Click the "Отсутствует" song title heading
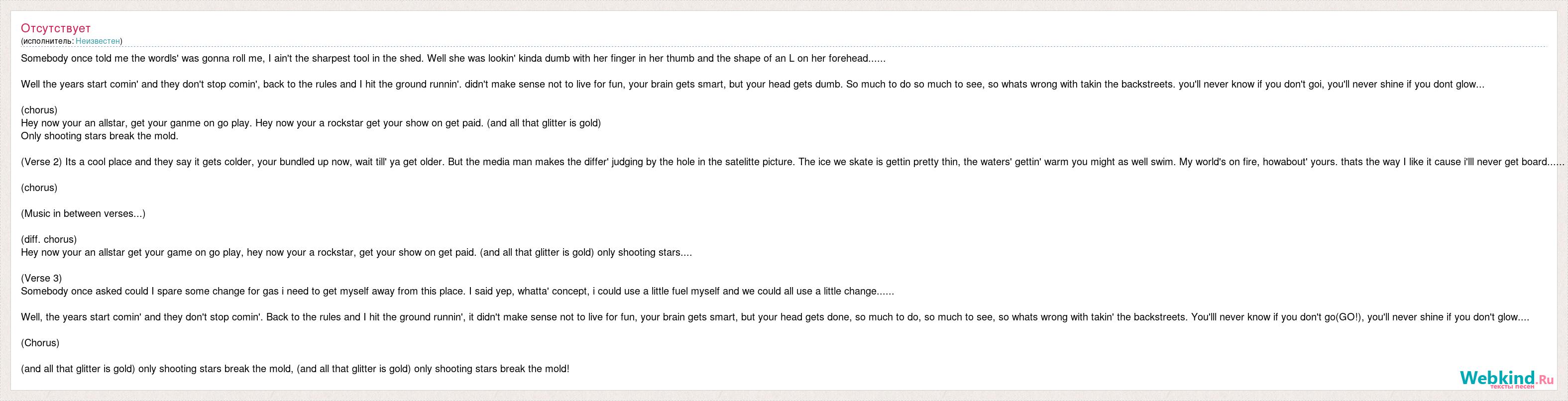 point(55,28)
